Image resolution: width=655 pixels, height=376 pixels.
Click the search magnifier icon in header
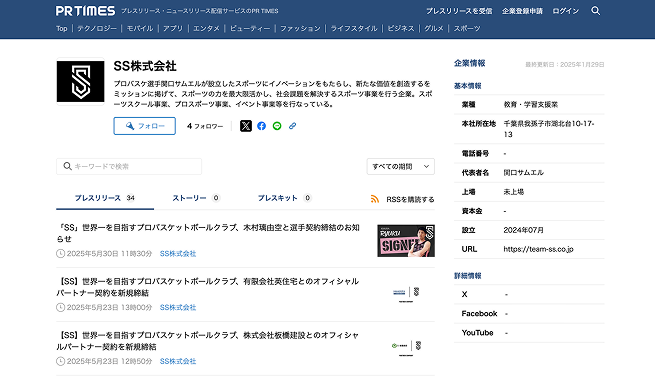coord(596,11)
